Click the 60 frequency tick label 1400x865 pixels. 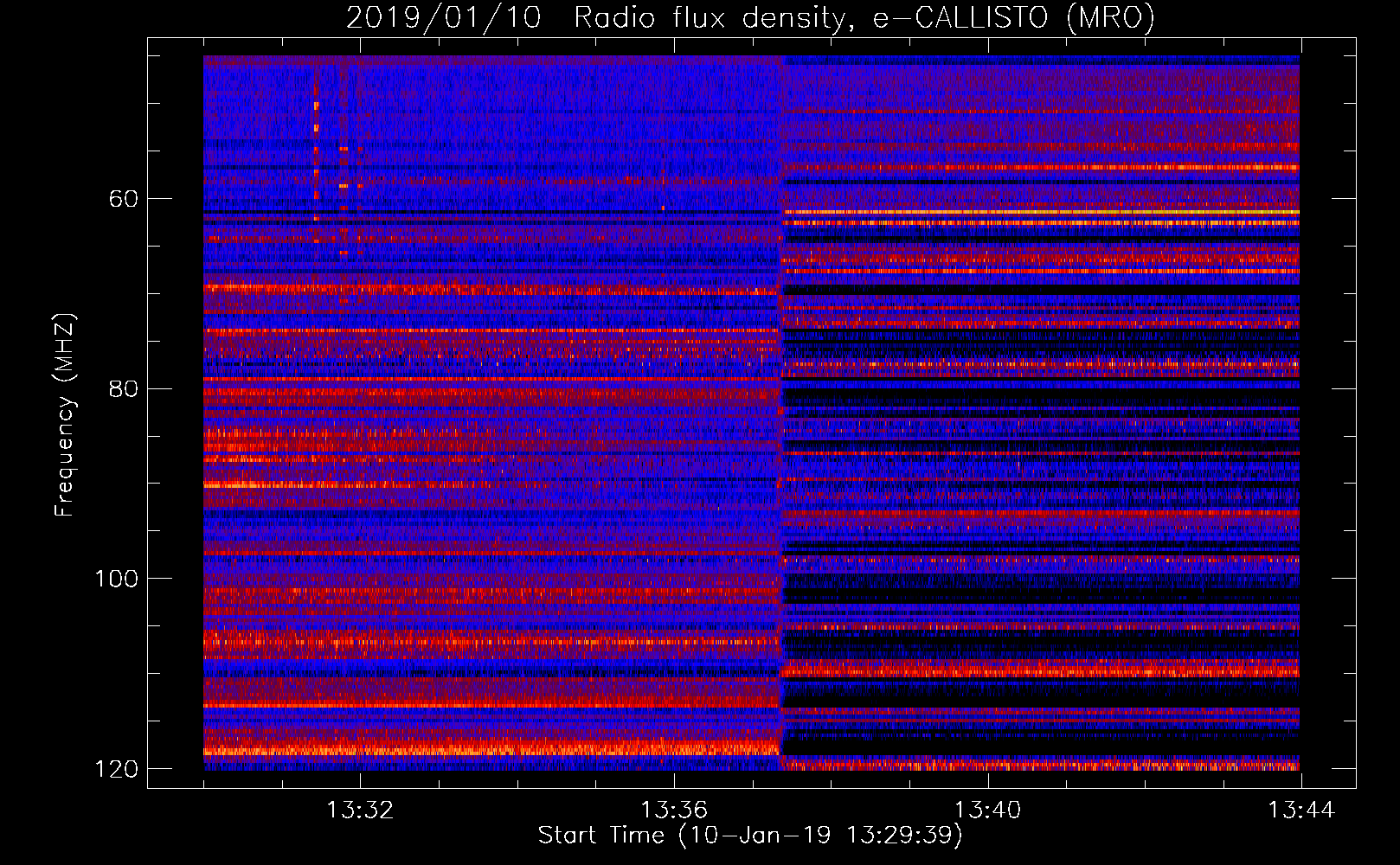click(123, 199)
